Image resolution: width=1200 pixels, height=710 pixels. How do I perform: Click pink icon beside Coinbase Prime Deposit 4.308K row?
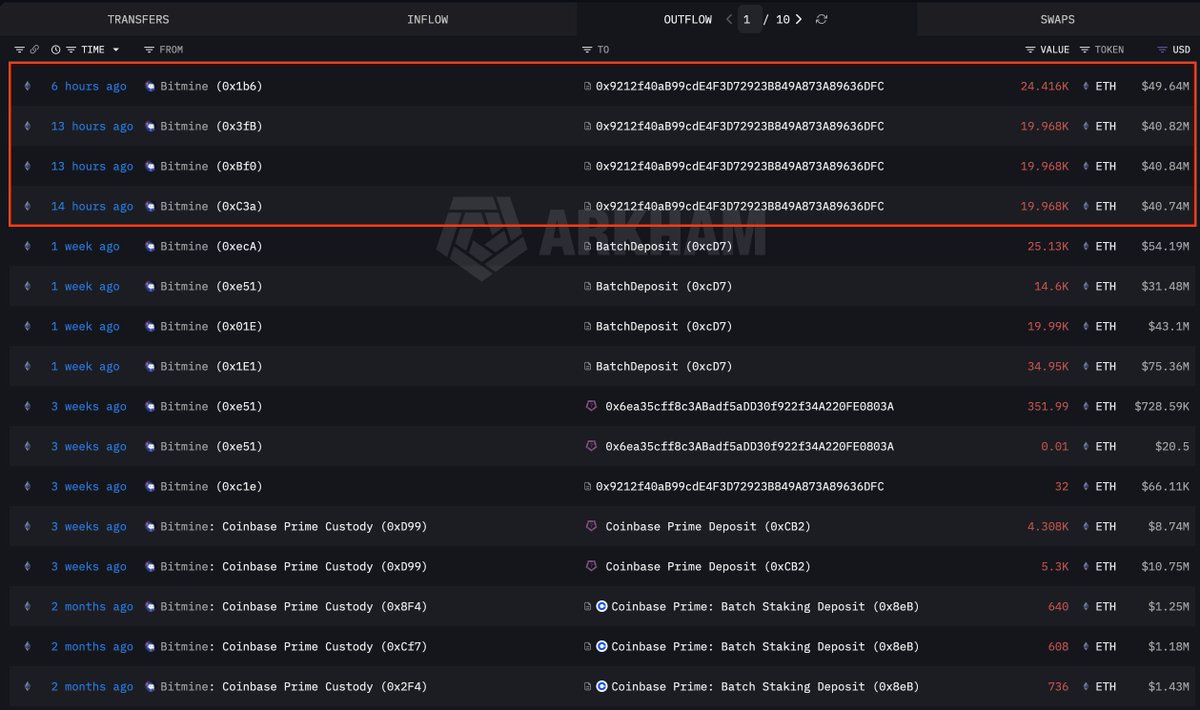[x=590, y=526]
